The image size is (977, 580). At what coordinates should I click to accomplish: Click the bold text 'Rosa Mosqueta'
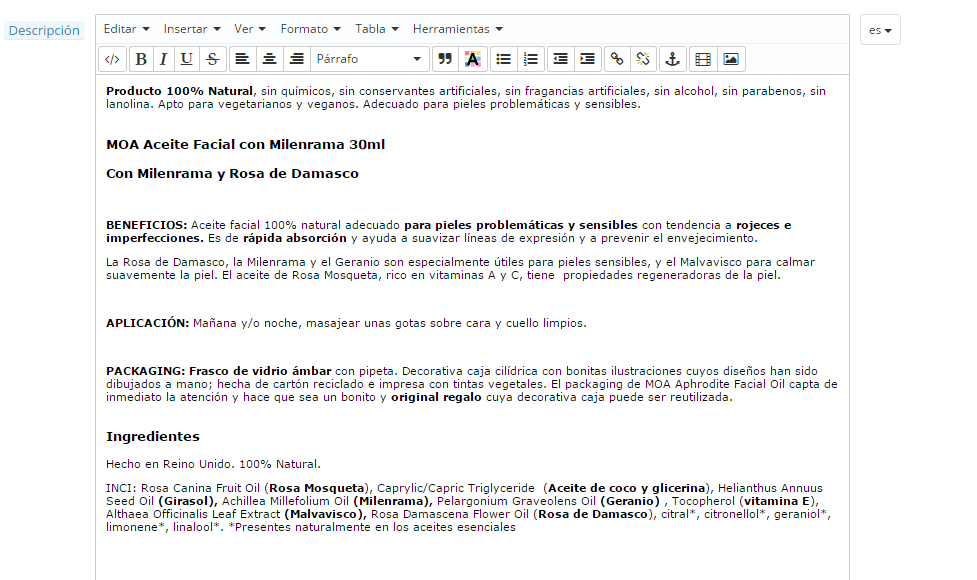(x=317, y=488)
